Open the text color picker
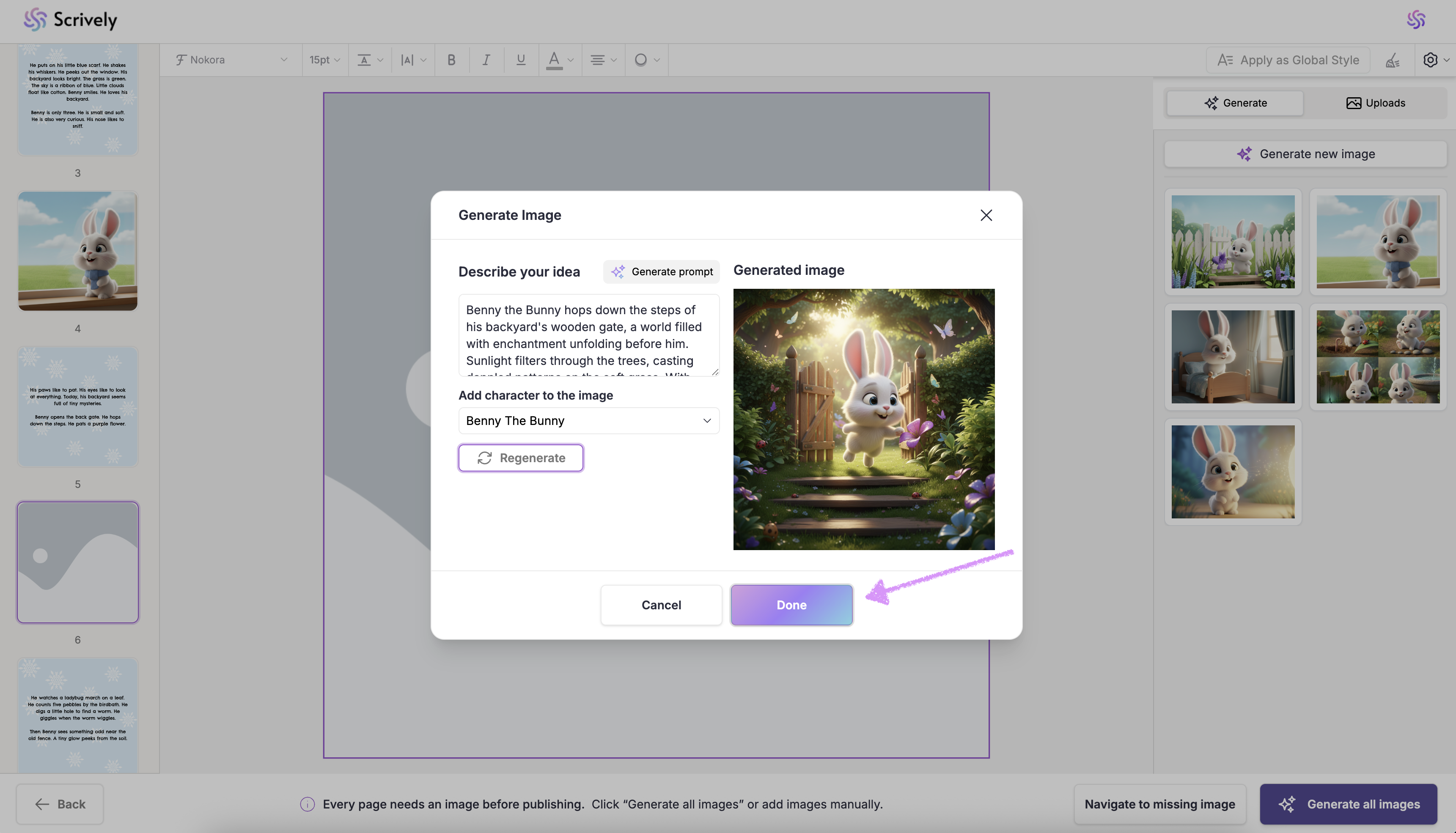Image resolution: width=1456 pixels, height=833 pixels. 559,60
